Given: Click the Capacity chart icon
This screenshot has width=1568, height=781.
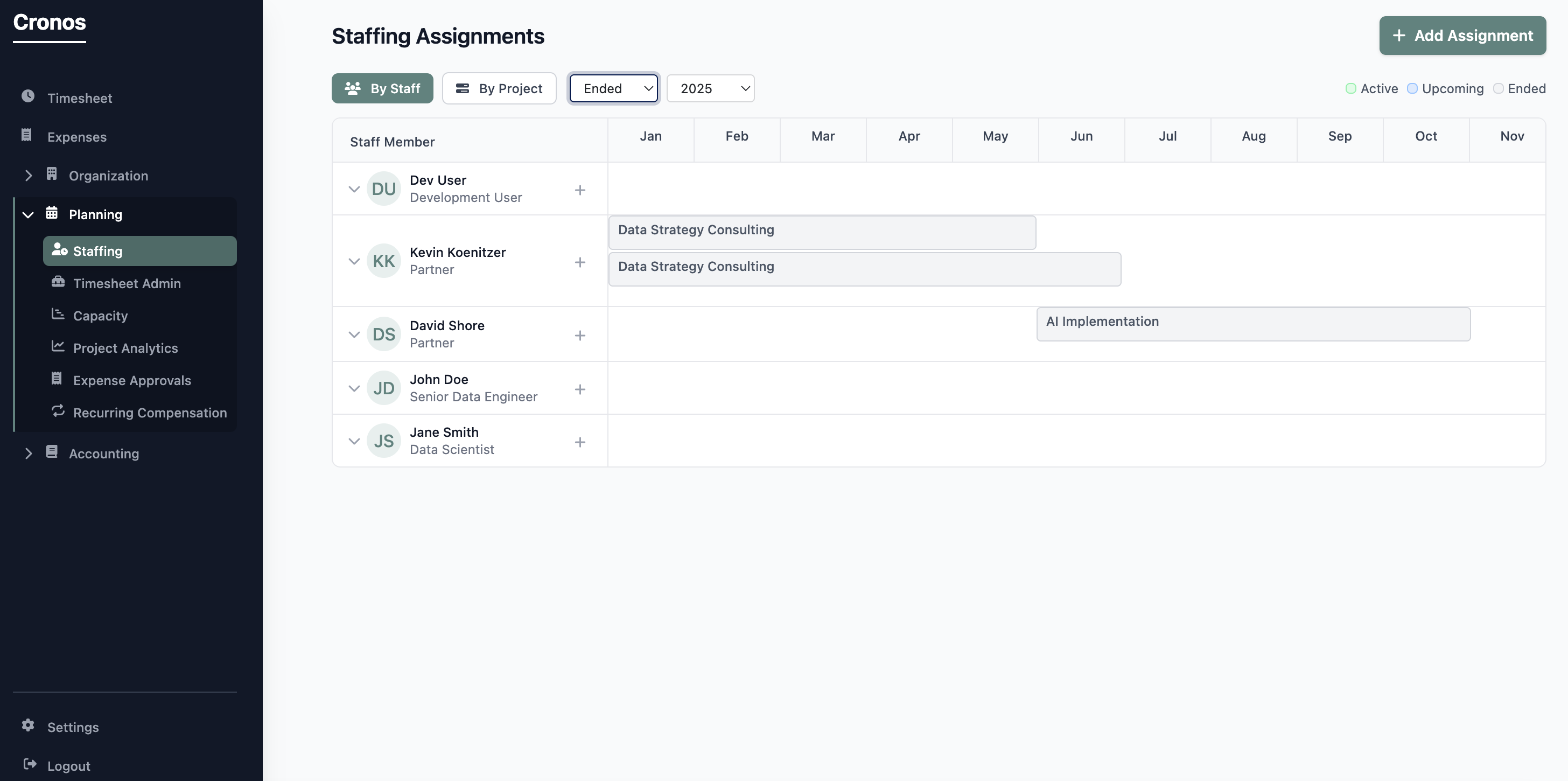Looking at the screenshot, I should tap(58, 315).
